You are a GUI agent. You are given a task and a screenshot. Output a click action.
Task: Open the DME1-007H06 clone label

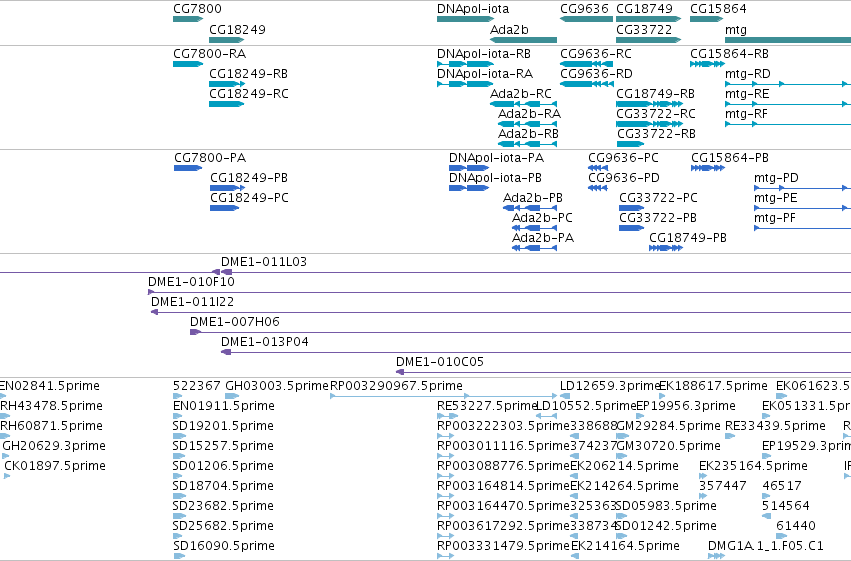click(x=235, y=322)
